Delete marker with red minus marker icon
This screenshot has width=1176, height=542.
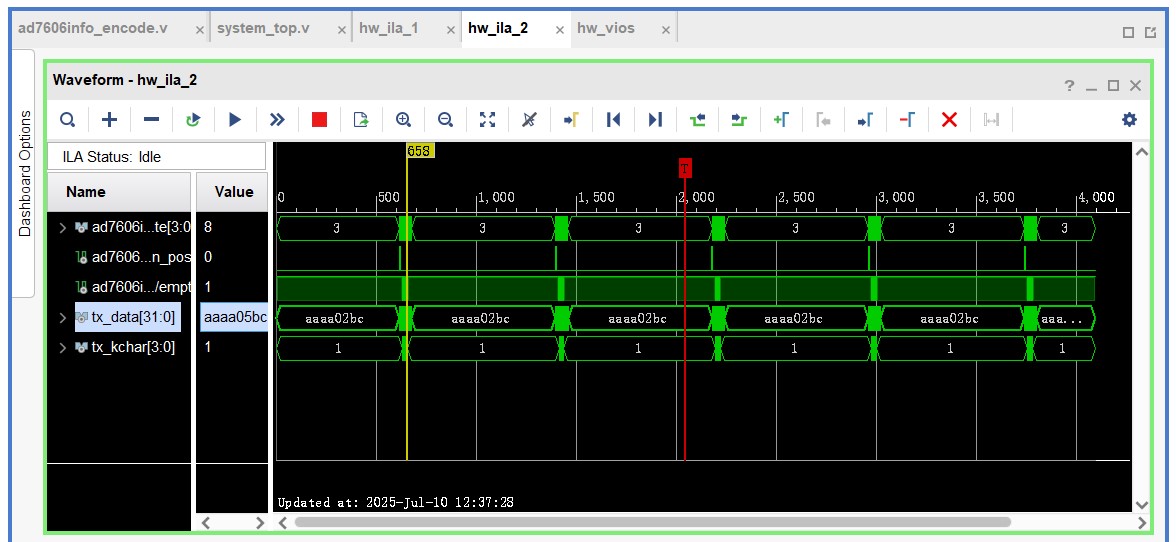908,119
